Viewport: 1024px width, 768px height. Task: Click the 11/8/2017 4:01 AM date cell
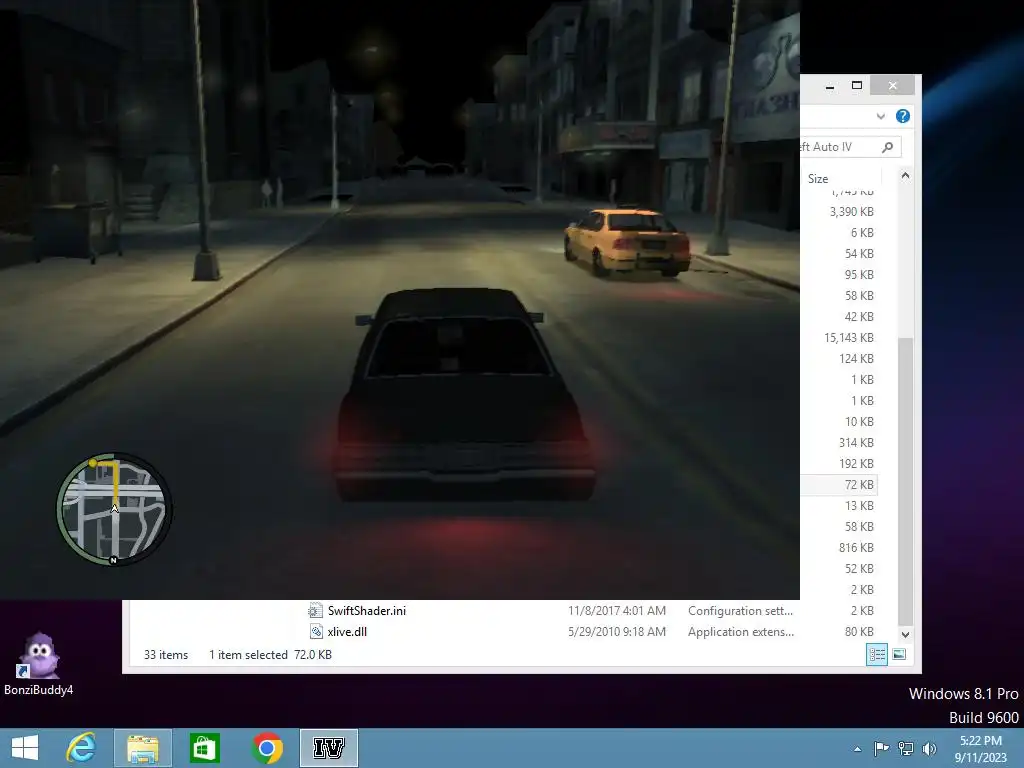coord(616,611)
